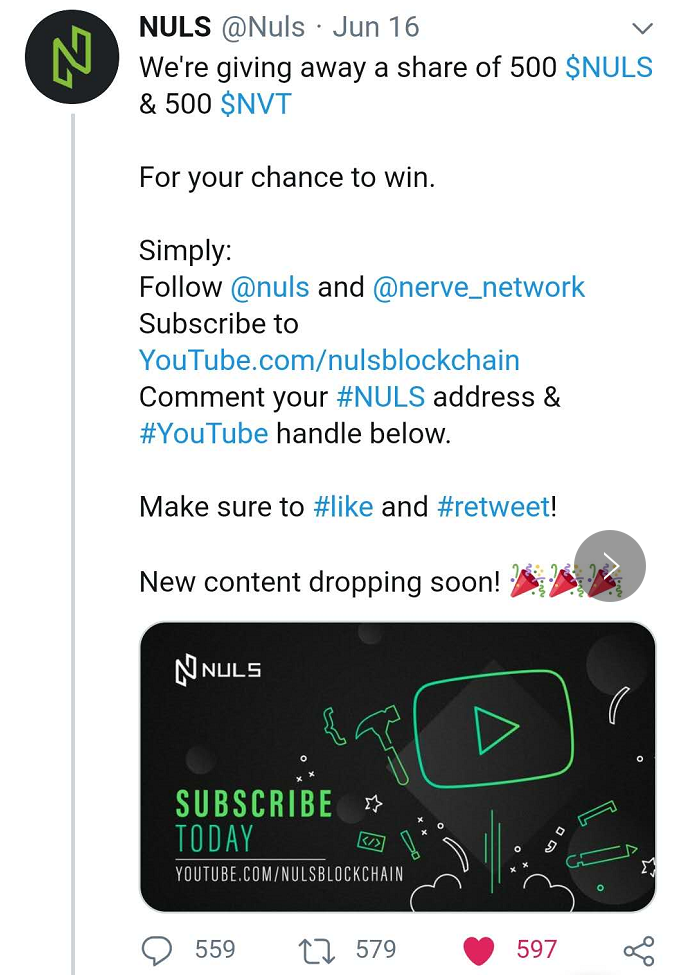Click the #NULS hashtag

380,397
